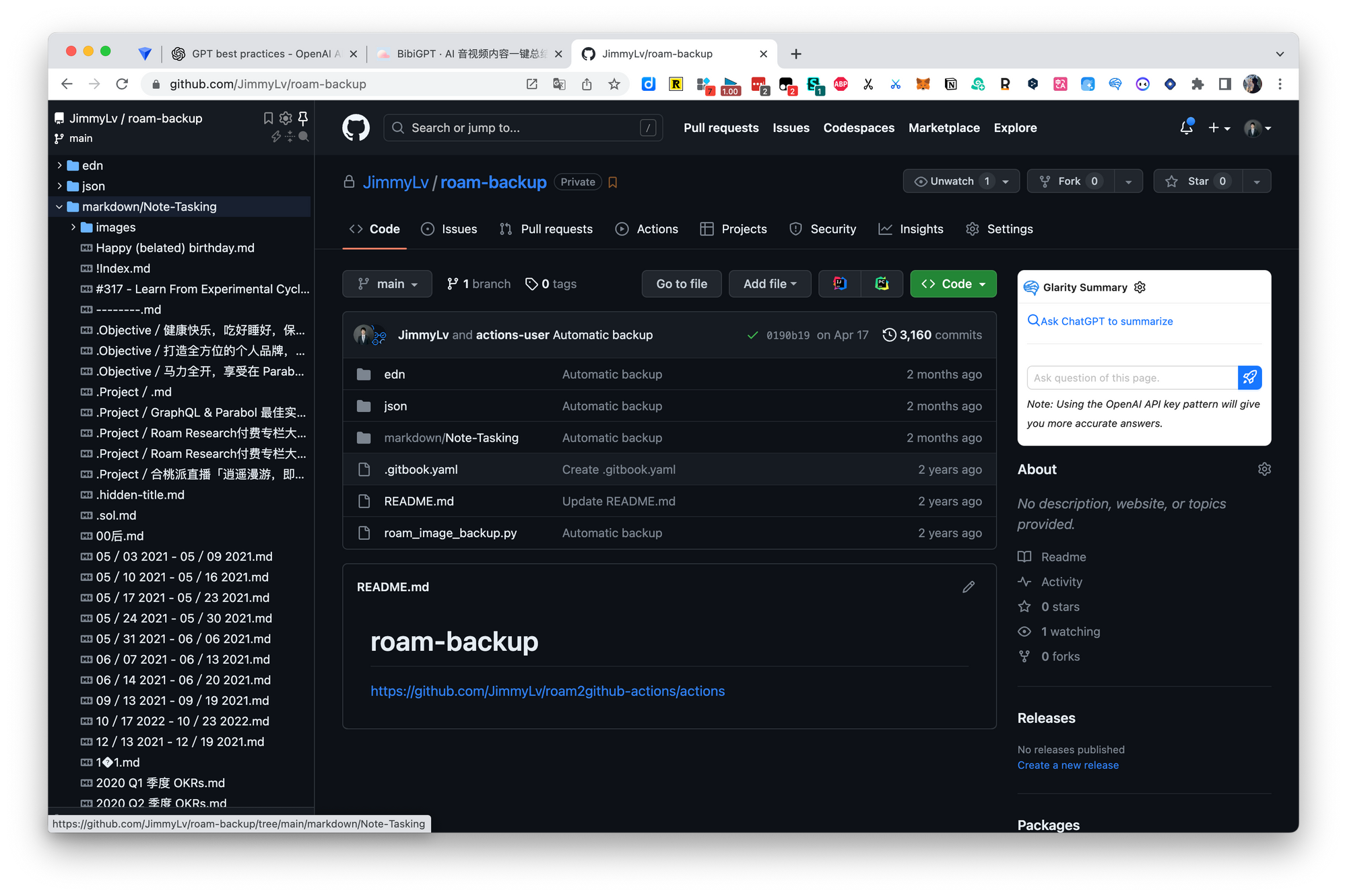Open the Security tab
Viewport: 1347px width, 896px height.
[x=822, y=229]
